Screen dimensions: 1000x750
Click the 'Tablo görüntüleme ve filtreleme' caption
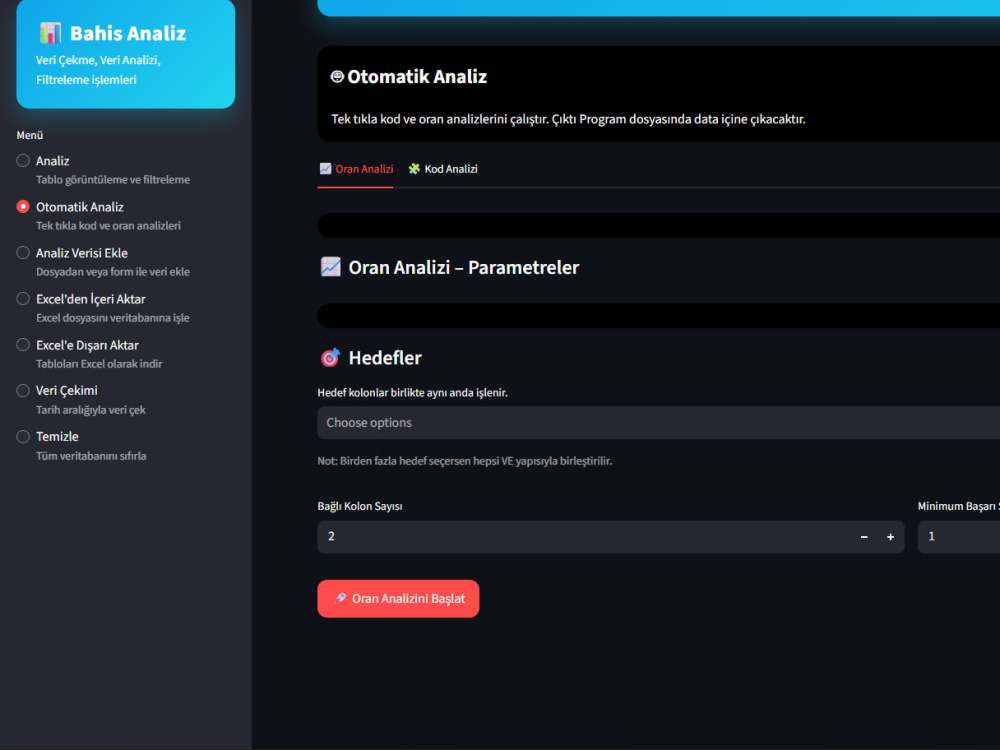point(113,180)
